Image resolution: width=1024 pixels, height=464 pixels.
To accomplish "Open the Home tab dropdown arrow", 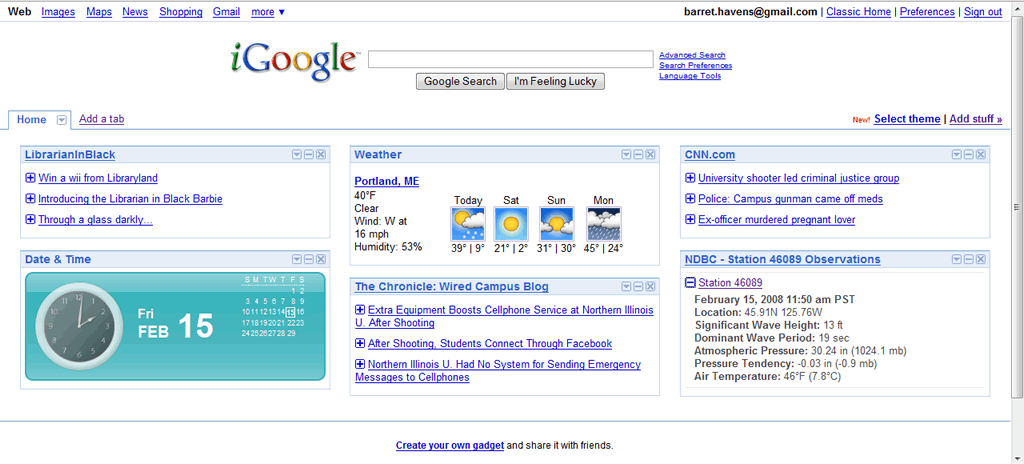I will tap(61, 120).
